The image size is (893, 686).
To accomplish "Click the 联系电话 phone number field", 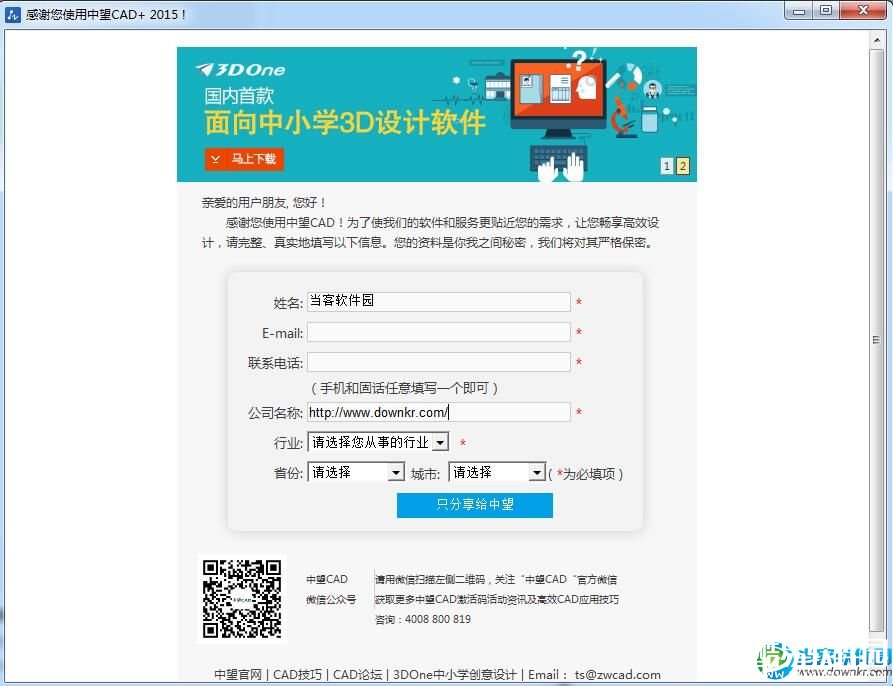I will coord(438,362).
